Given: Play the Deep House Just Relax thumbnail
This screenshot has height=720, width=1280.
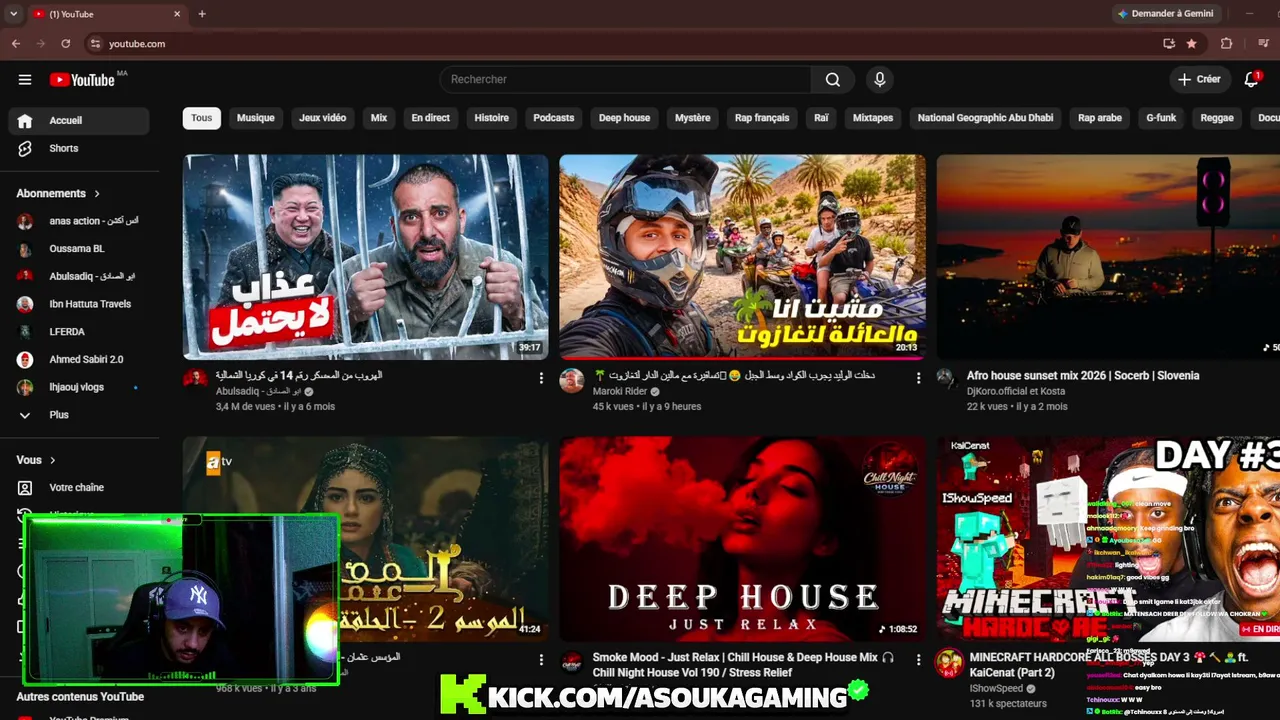Looking at the screenshot, I should [x=742, y=539].
